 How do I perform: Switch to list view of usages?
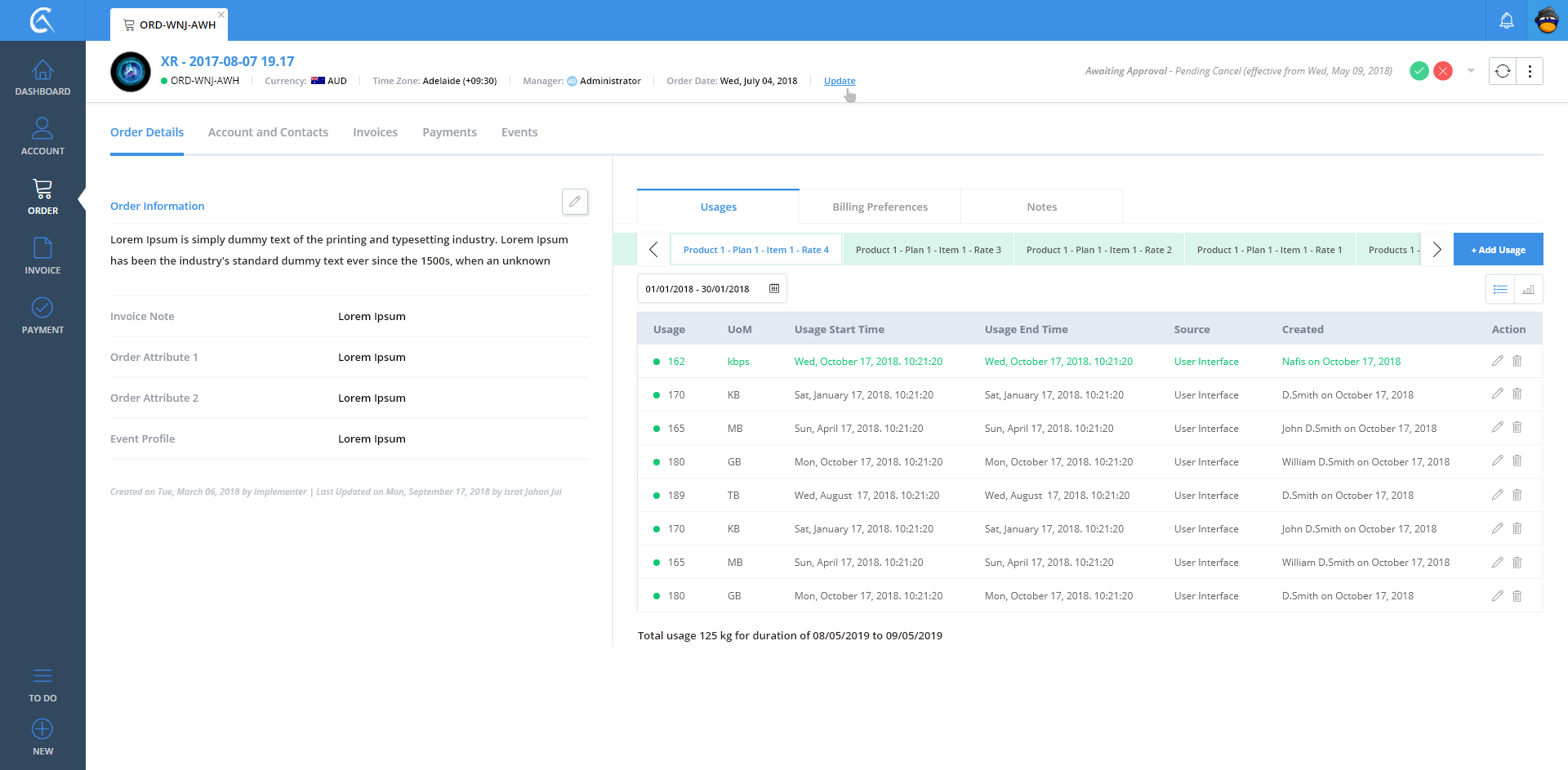pos(1500,289)
